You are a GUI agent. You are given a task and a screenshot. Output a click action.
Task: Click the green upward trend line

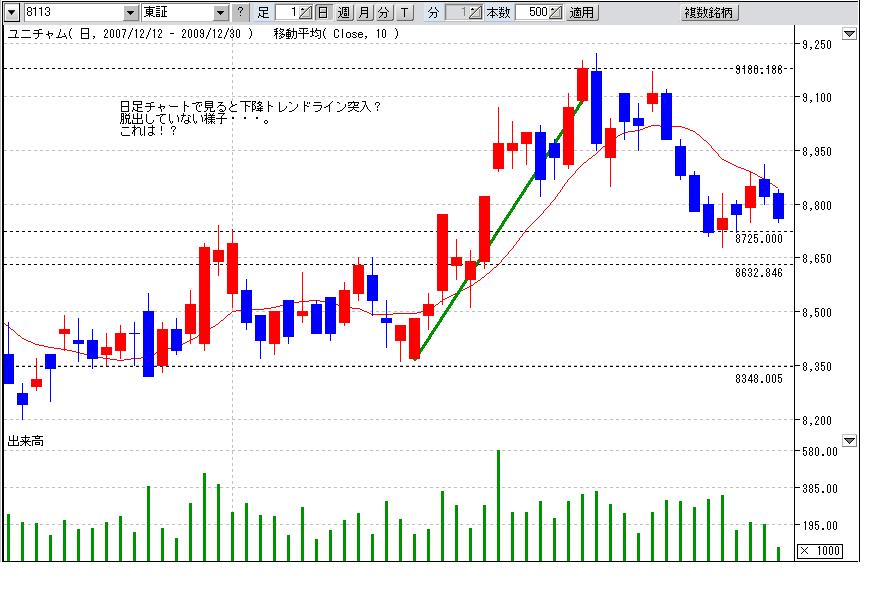[499, 231]
